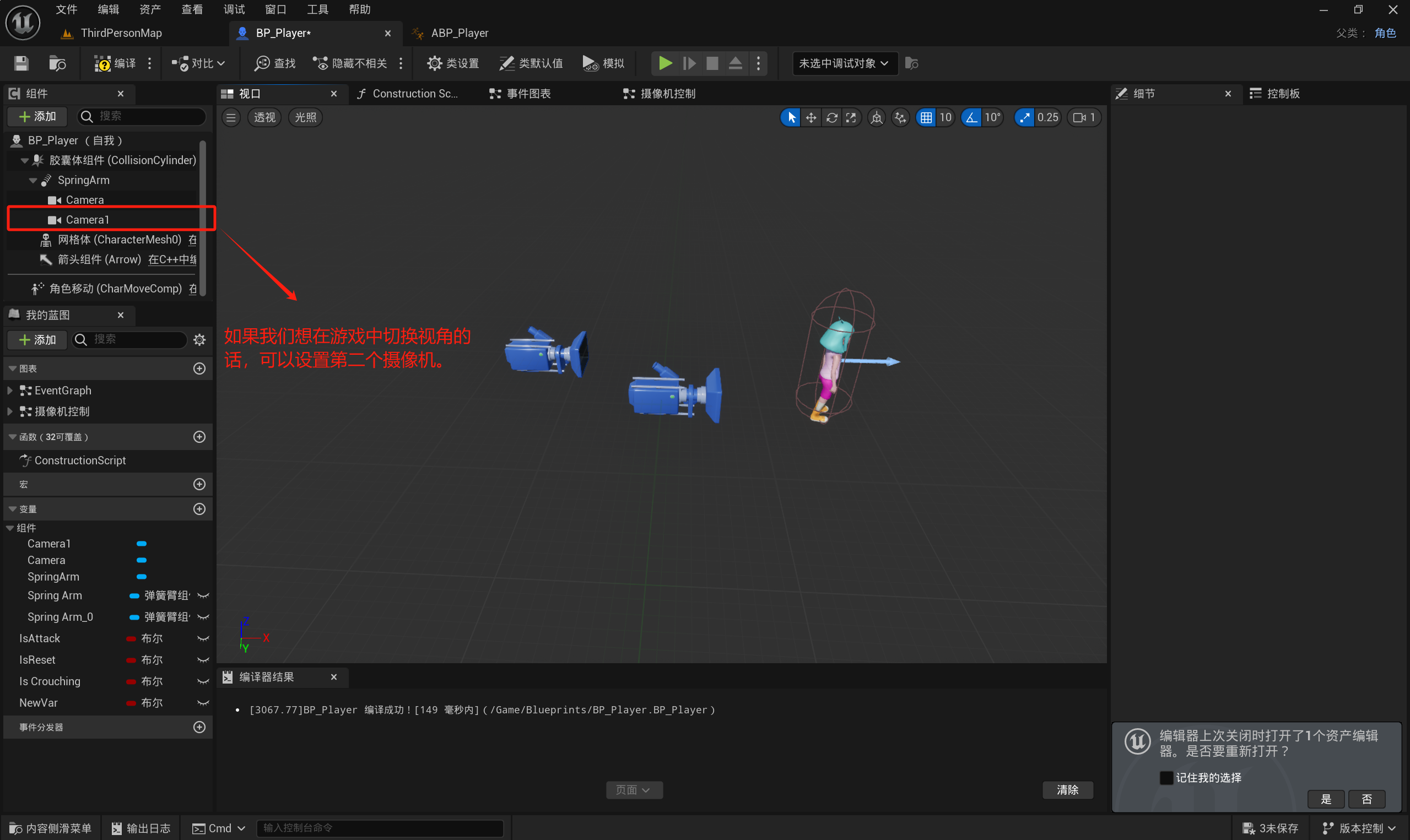The height and width of the screenshot is (840, 1410).
Task: Open Class Settings in toolbar
Action: [x=453, y=63]
